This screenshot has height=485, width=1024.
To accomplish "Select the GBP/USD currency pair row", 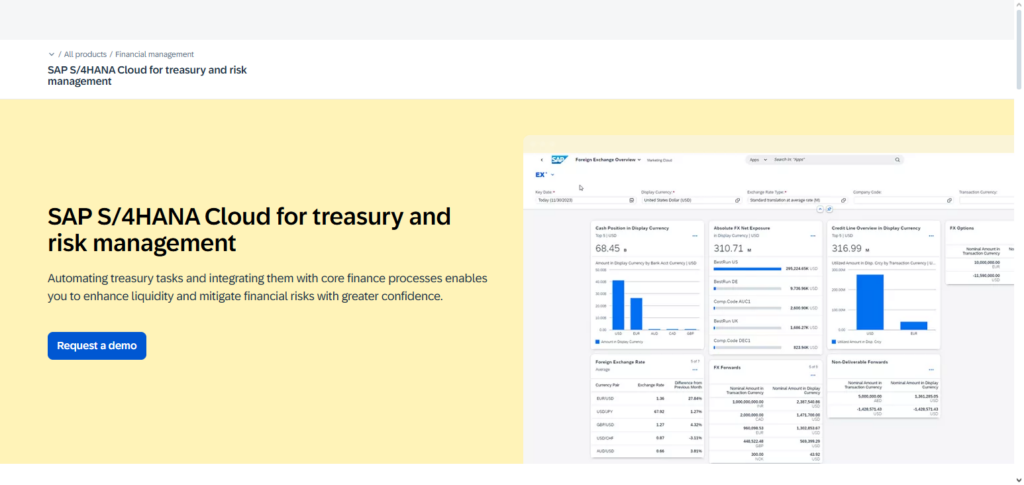I will [x=649, y=424].
